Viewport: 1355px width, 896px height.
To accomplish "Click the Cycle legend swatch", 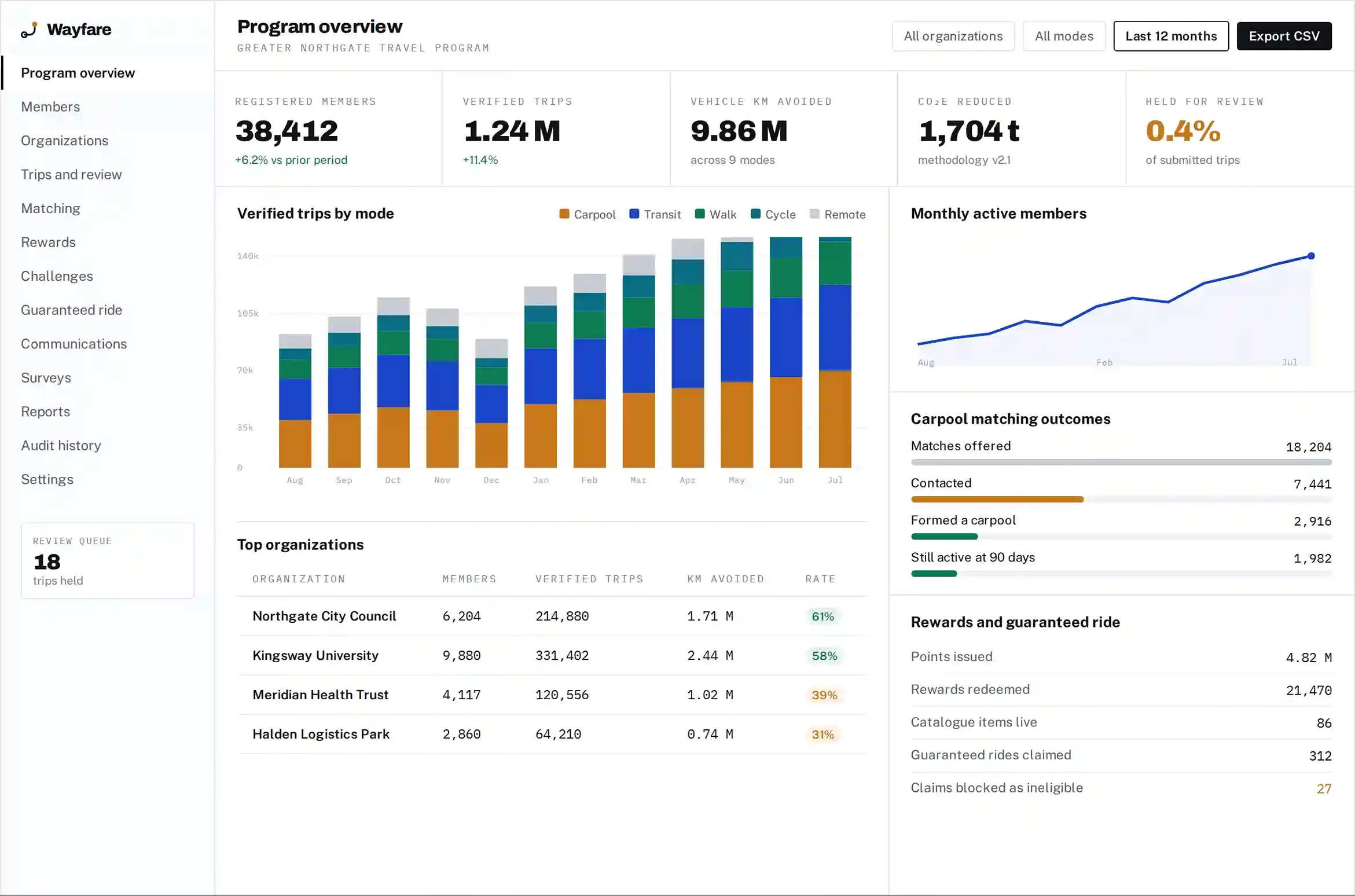I will (x=755, y=214).
